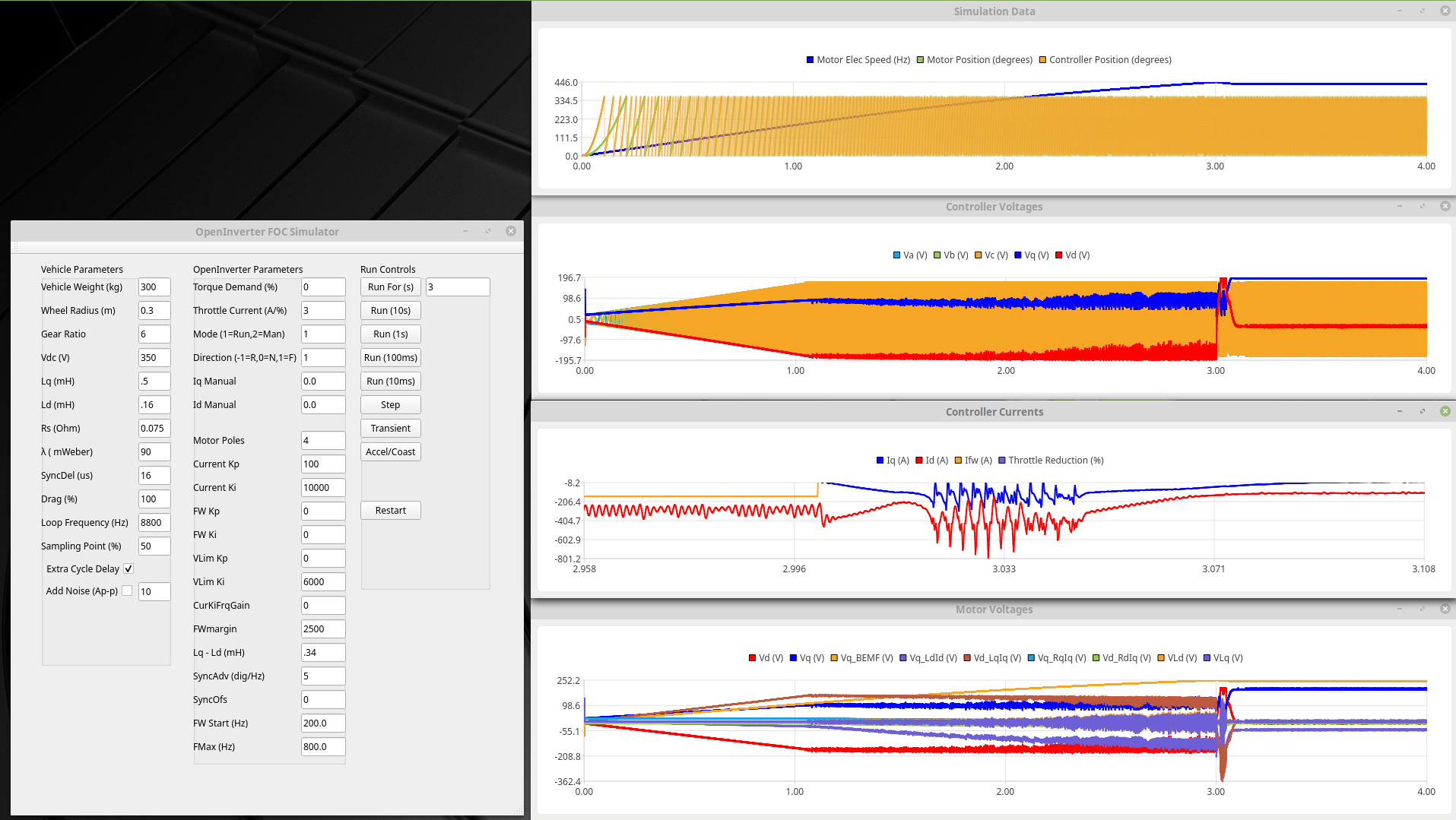Click the Vehicle Weight input field
The height and width of the screenshot is (820, 1456).
[x=154, y=287]
